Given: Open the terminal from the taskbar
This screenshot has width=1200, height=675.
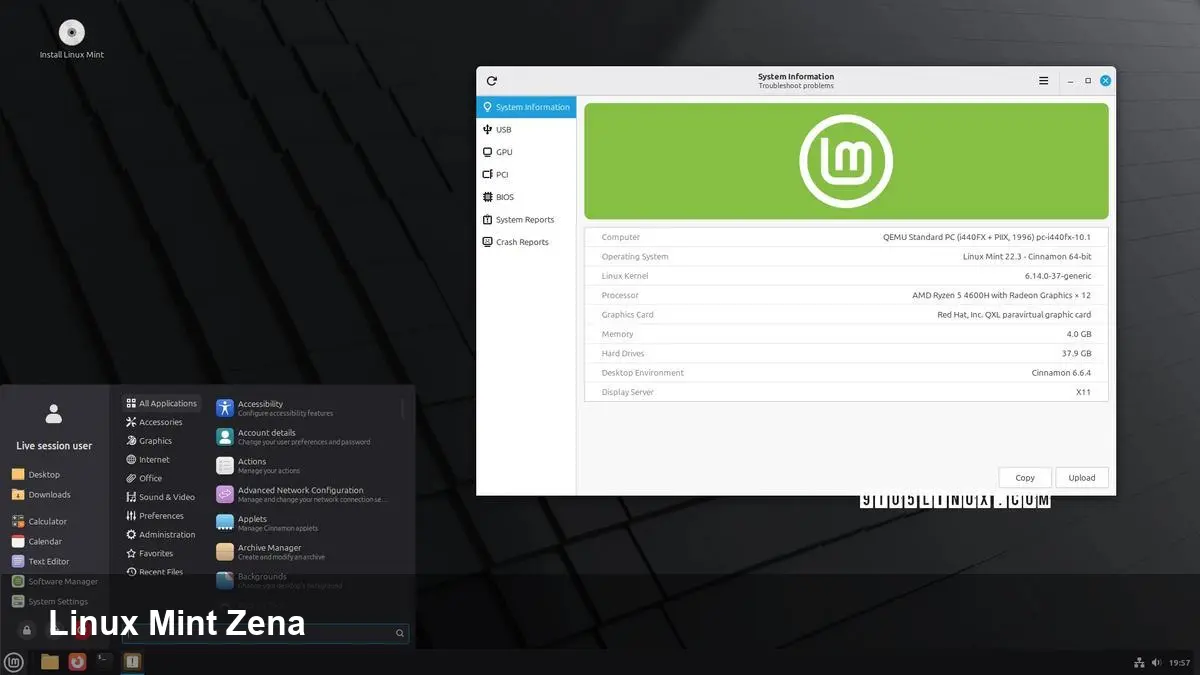Looking at the screenshot, I should 103,661.
